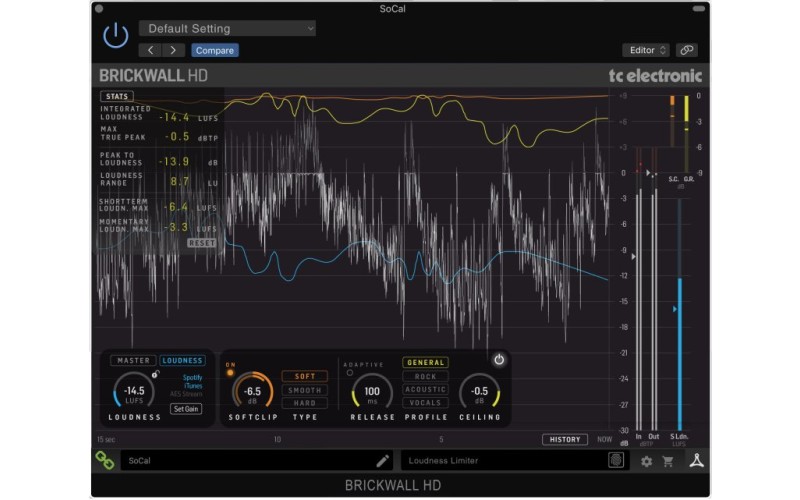Click the fingerprint icon in the footer
This screenshot has width=800, height=500.
(616, 461)
